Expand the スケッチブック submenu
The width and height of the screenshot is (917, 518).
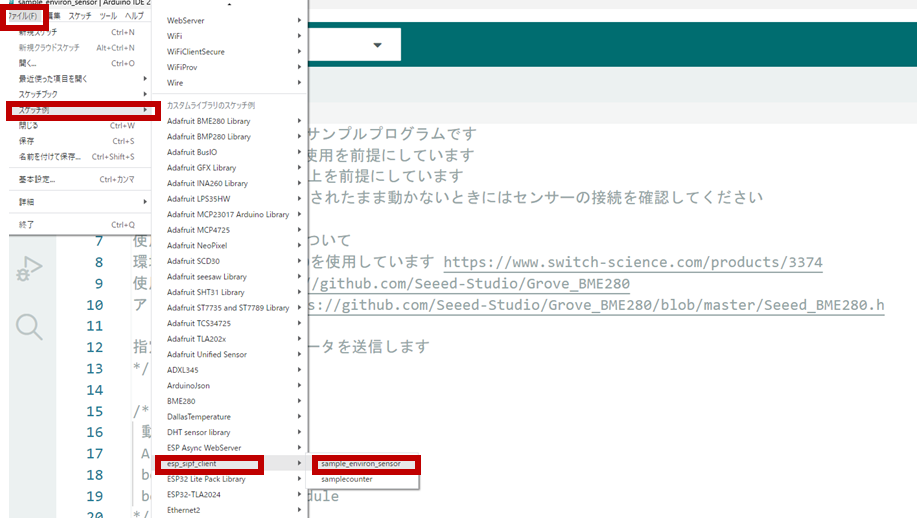coord(79,94)
